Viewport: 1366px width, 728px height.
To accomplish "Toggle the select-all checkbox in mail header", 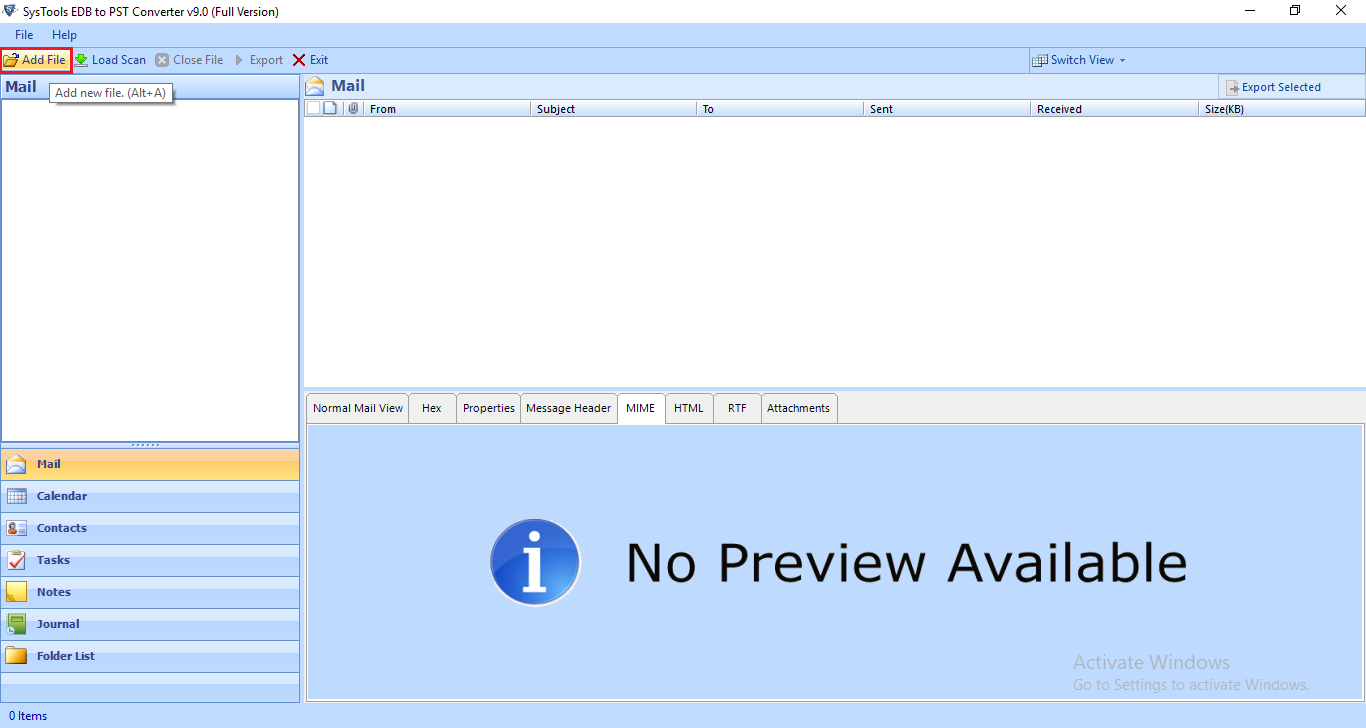I will point(313,108).
